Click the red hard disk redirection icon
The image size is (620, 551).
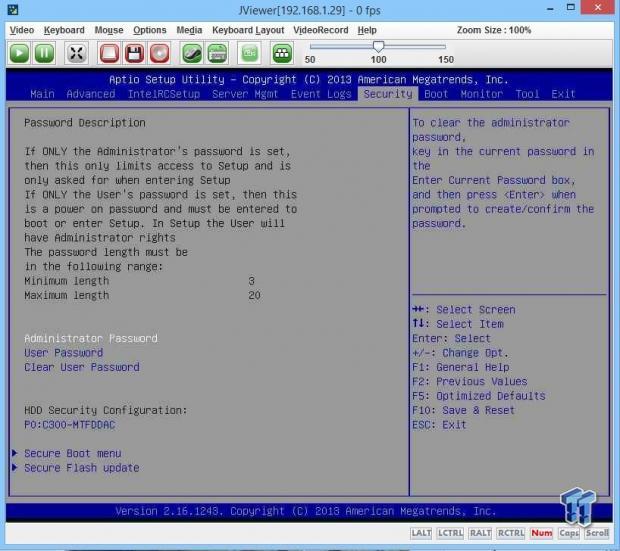[109, 53]
